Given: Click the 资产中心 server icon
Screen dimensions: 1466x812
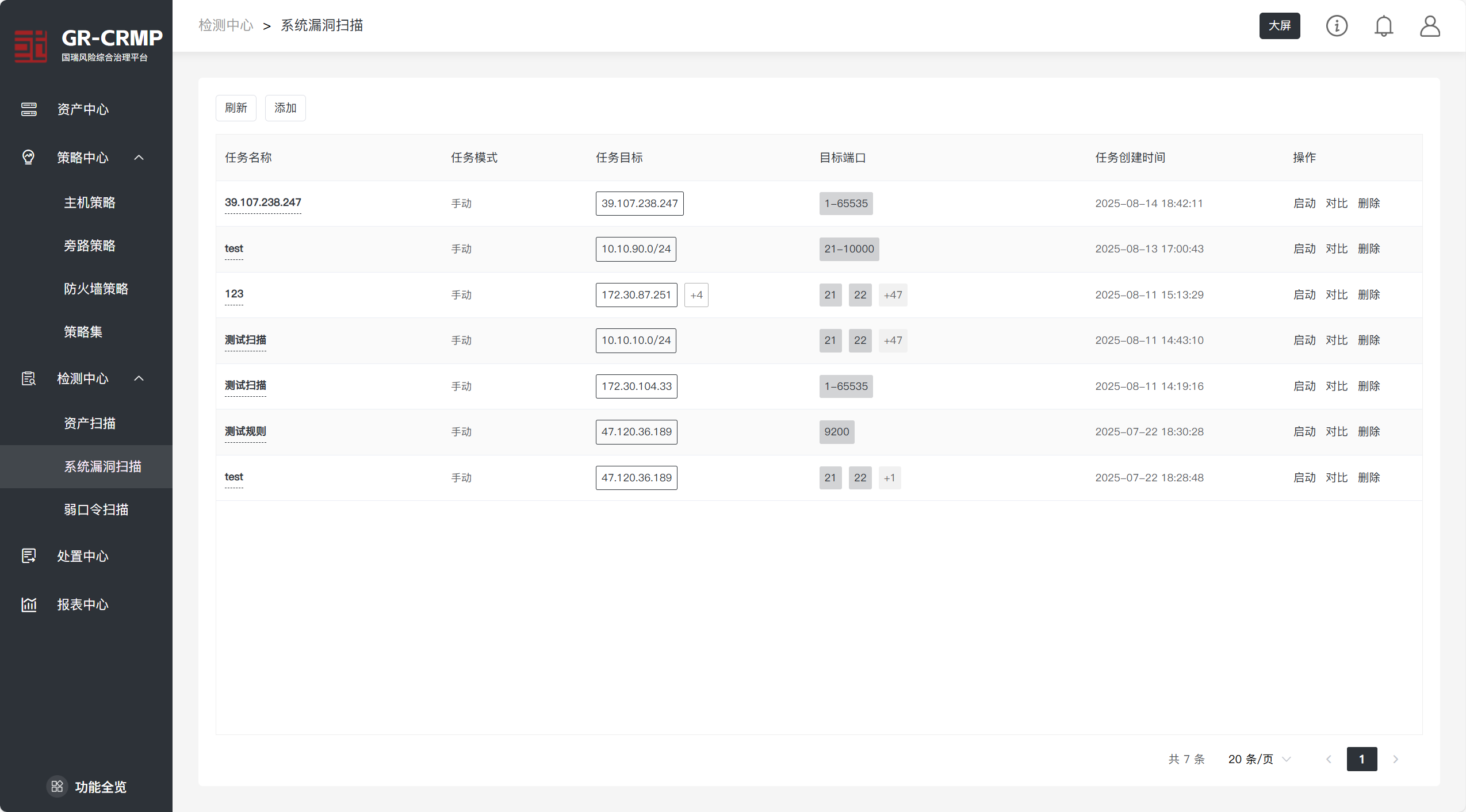Looking at the screenshot, I should click(x=29, y=109).
